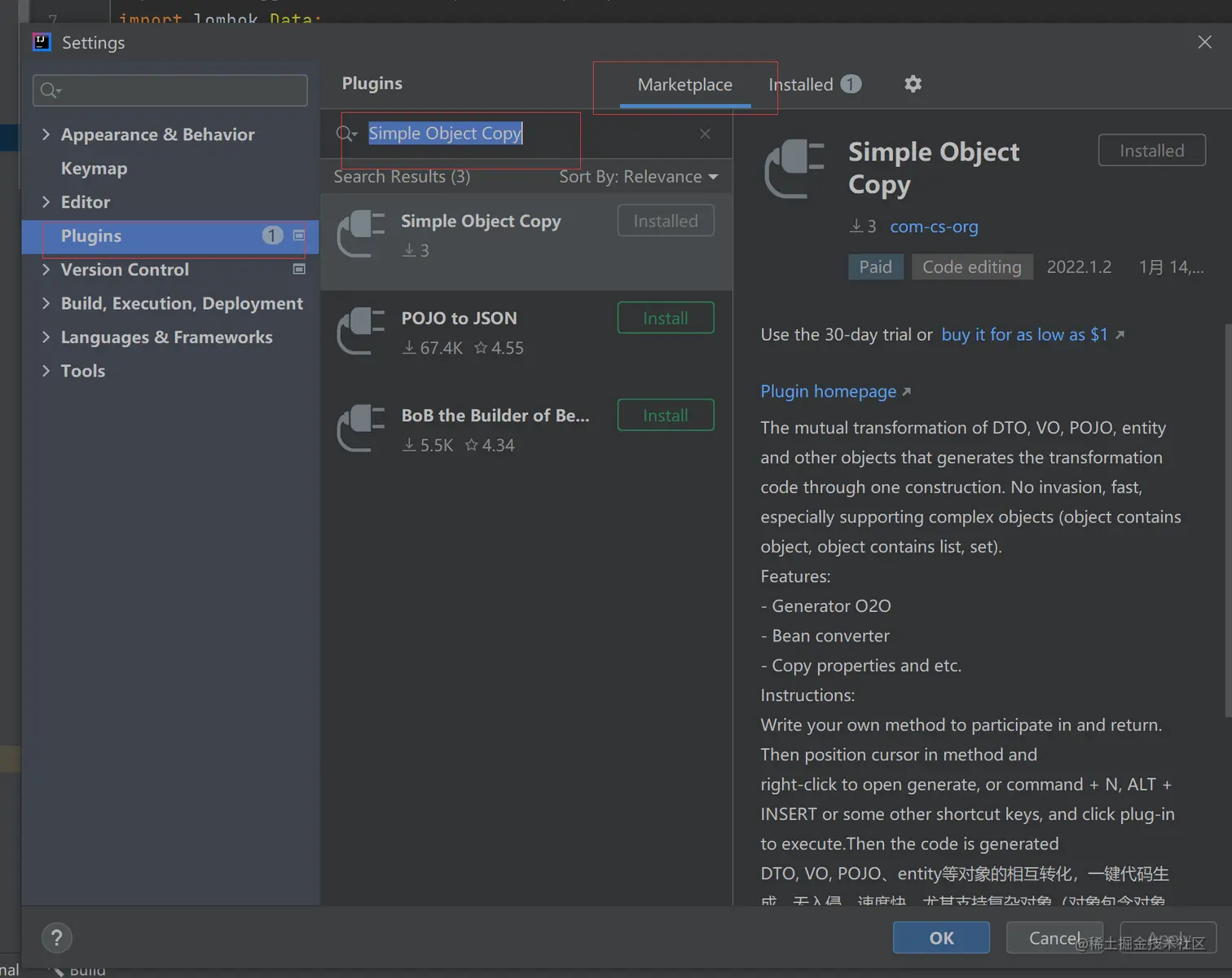Click the POJO to JSON plugin icon

(x=361, y=331)
